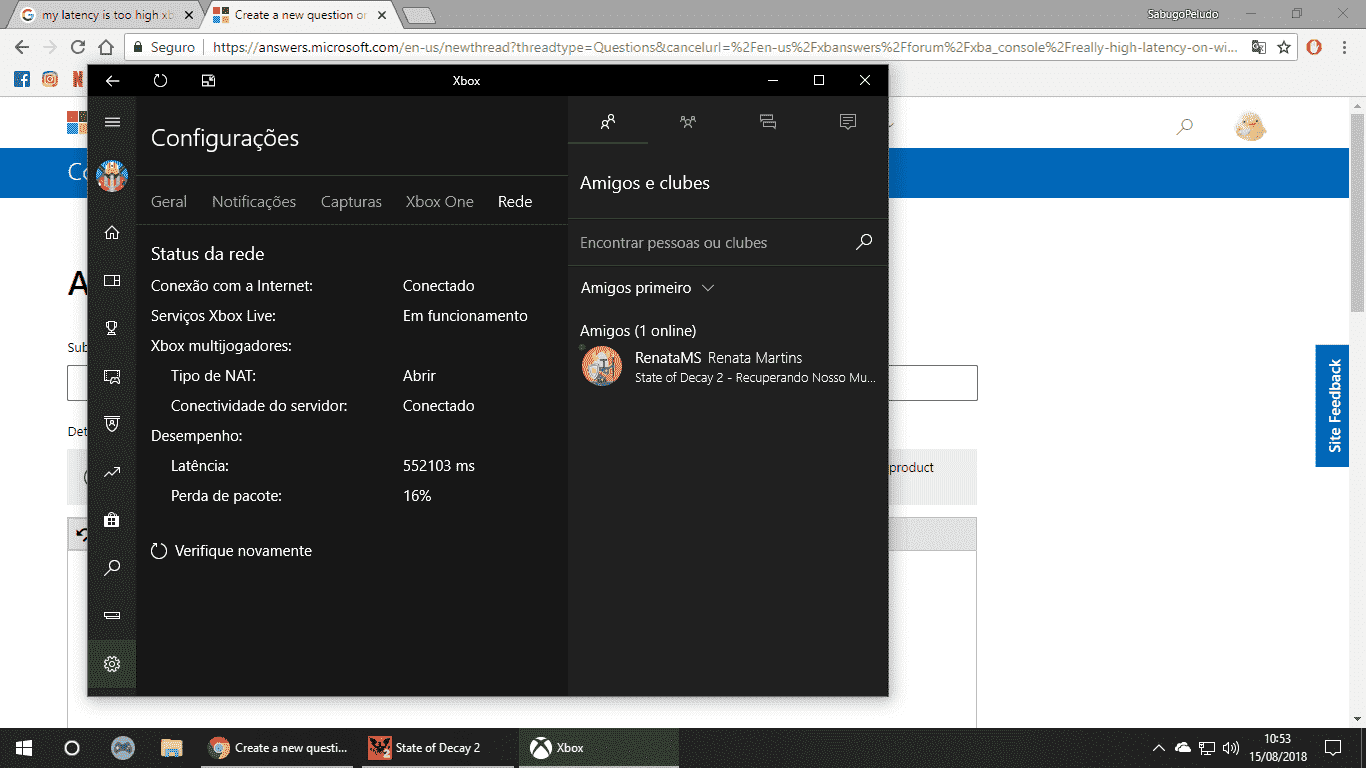Click the Tipo de NAT value Abrir

(x=419, y=376)
